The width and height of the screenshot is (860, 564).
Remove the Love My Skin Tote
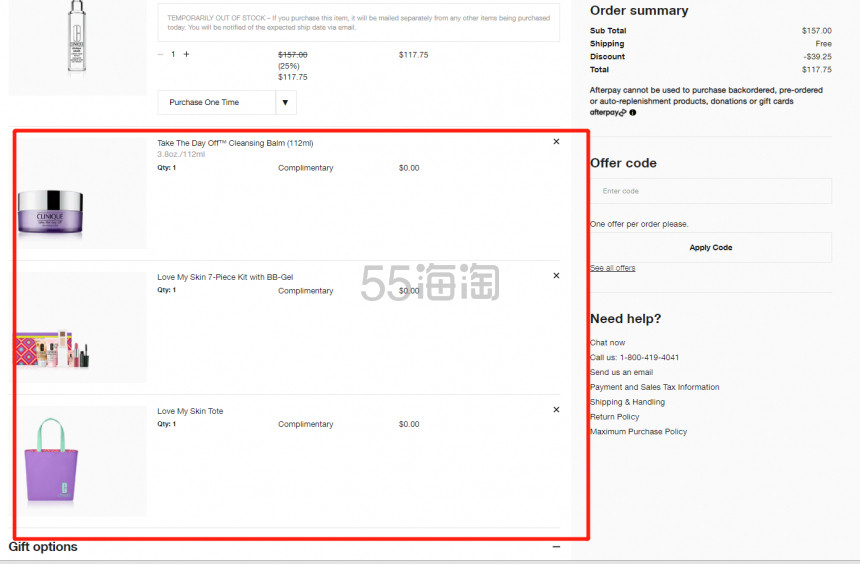point(556,410)
